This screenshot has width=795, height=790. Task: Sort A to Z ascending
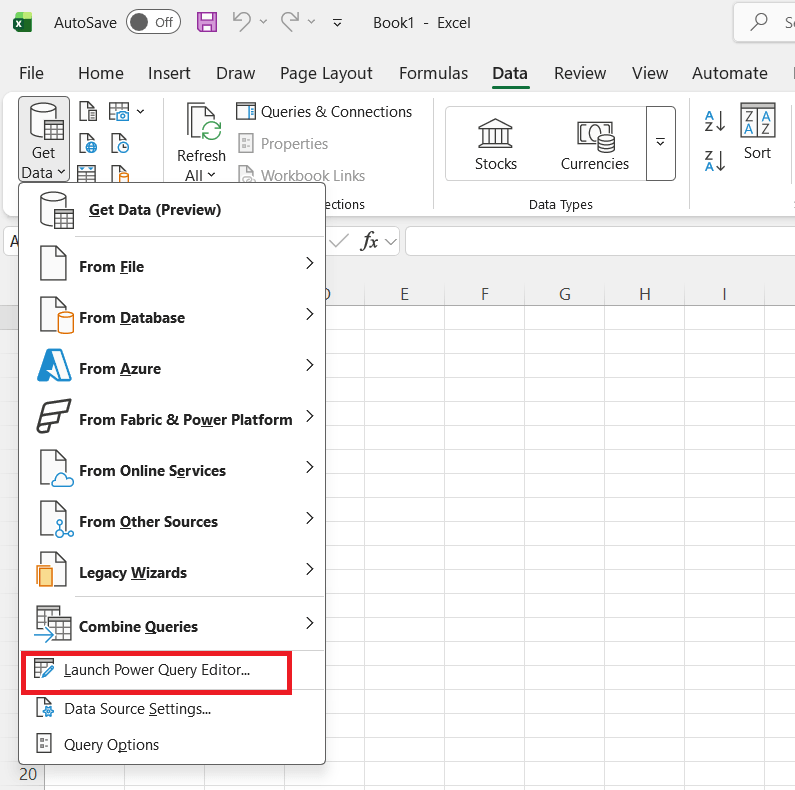(x=715, y=121)
